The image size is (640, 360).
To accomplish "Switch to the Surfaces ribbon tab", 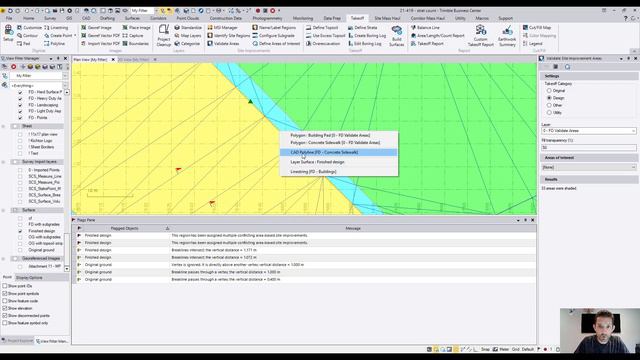I will [x=132, y=18].
